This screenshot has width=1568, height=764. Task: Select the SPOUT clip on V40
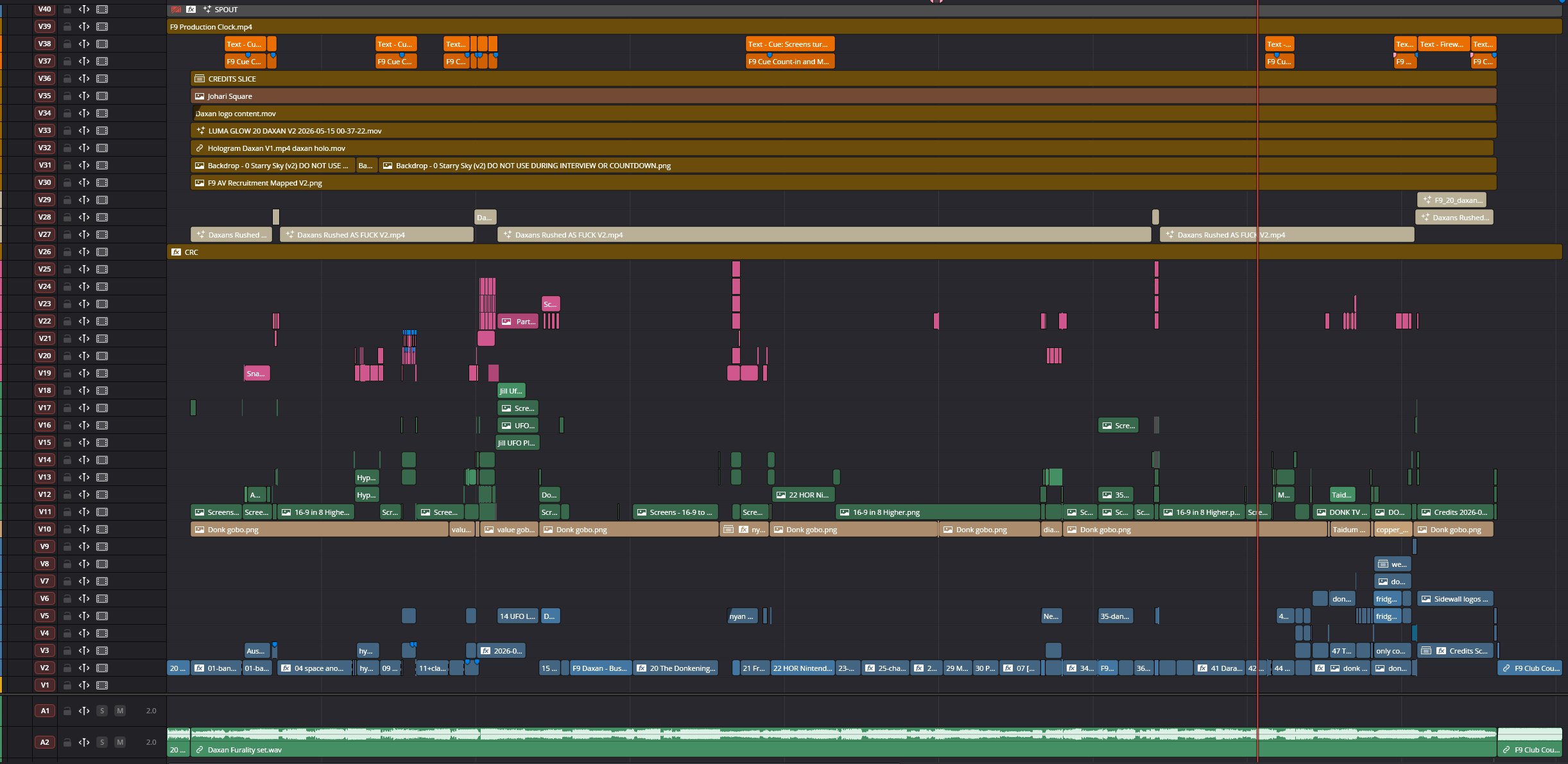864,10
